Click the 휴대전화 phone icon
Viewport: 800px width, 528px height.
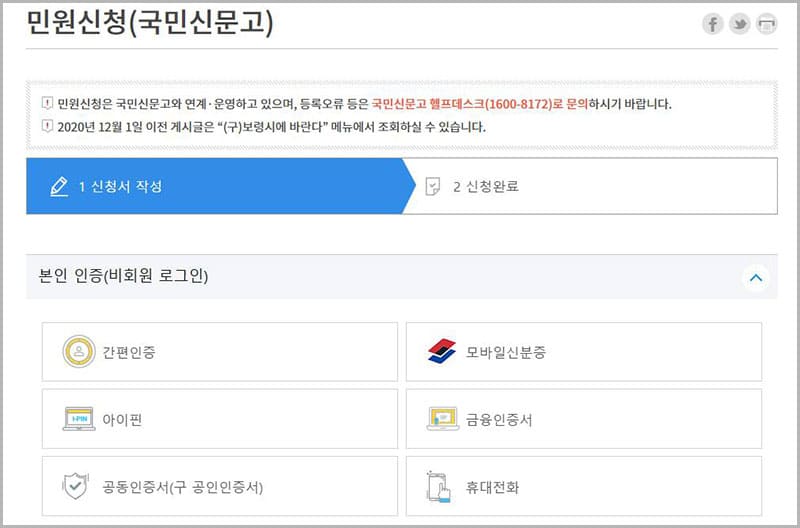(441, 487)
